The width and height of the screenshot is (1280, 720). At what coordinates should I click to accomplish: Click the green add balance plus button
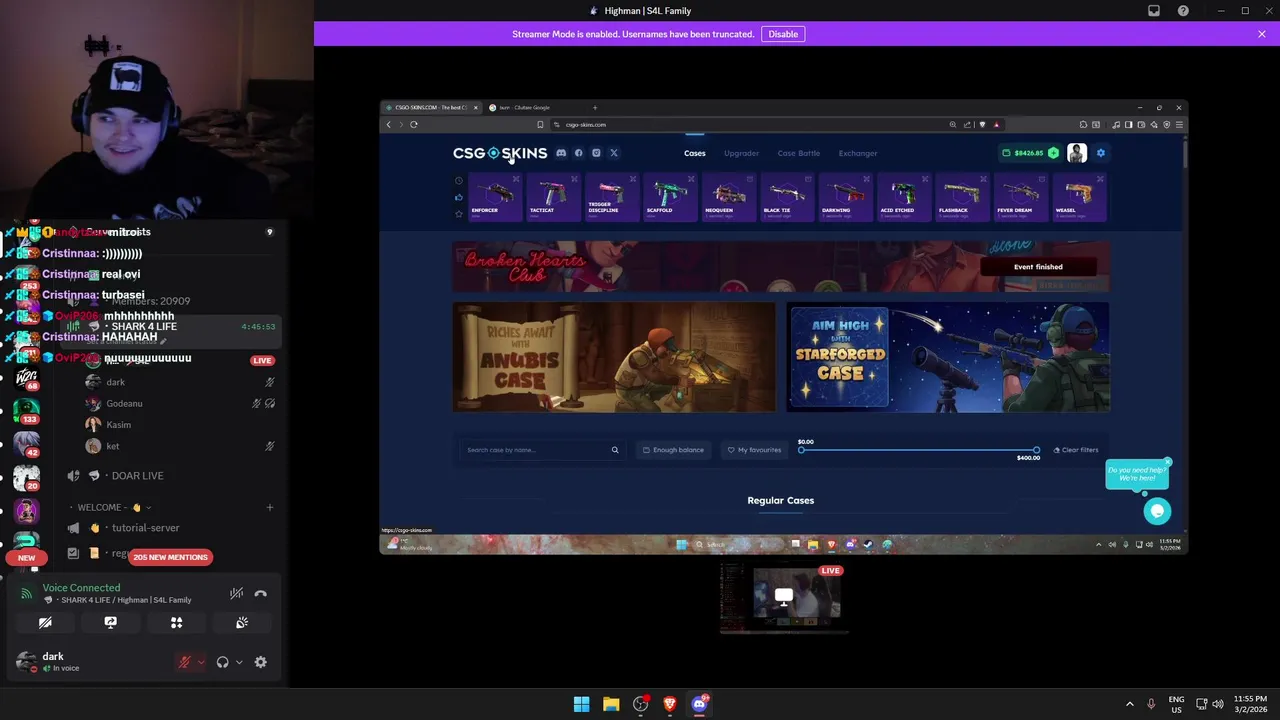pyautogui.click(x=1053, y=153)
